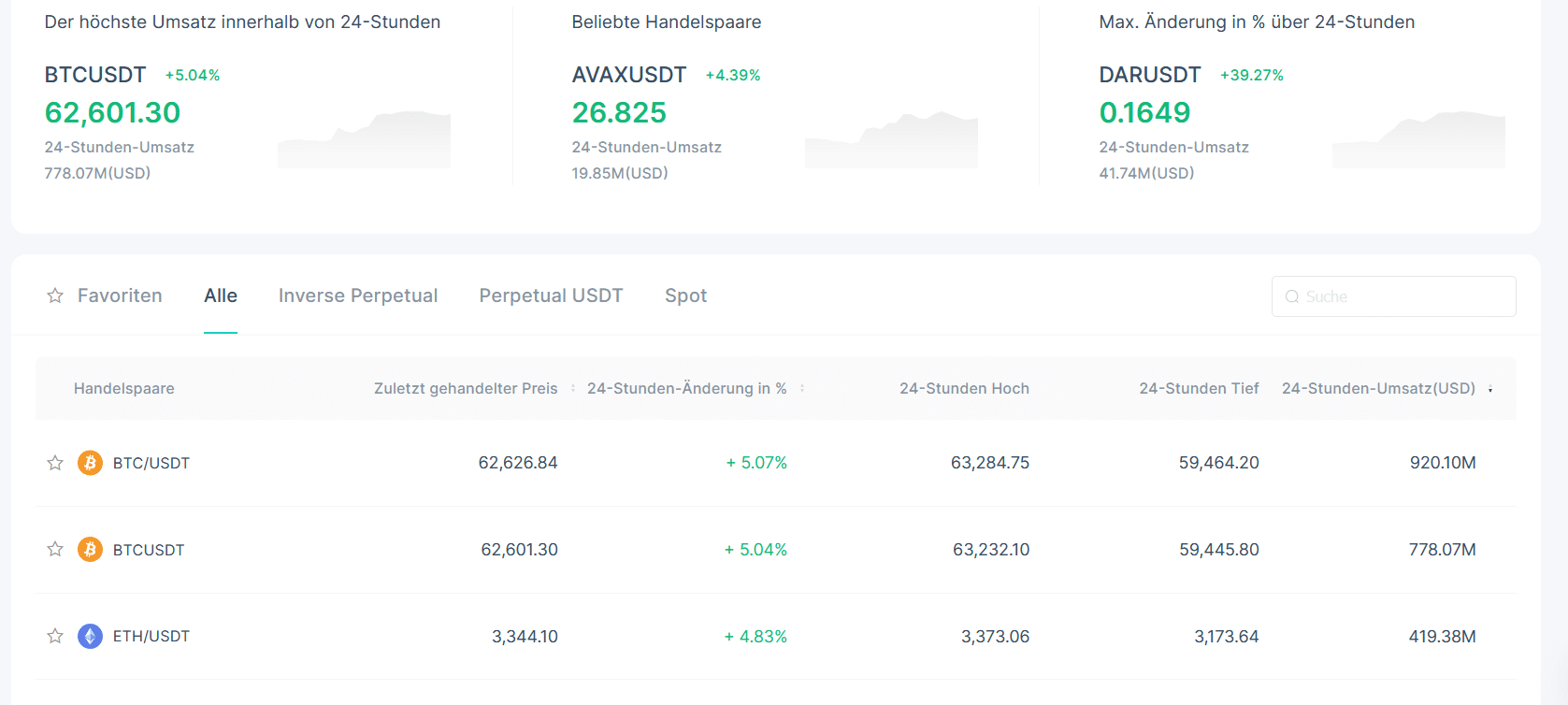The width and height of the screenshot is (1568, 705).
Task: Click the AVAXUSDT mini price chart
Action: (x=892, y=139)
